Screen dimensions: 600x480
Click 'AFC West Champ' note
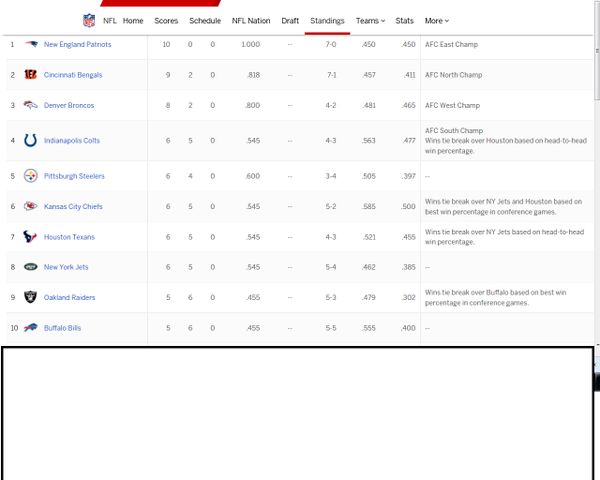[452, 105]
